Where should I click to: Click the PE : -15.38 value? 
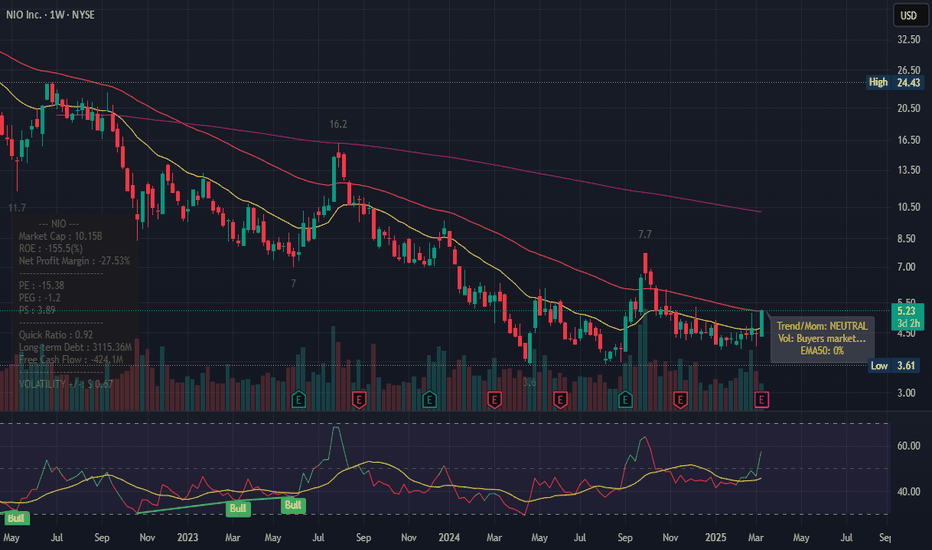[42, 285]
